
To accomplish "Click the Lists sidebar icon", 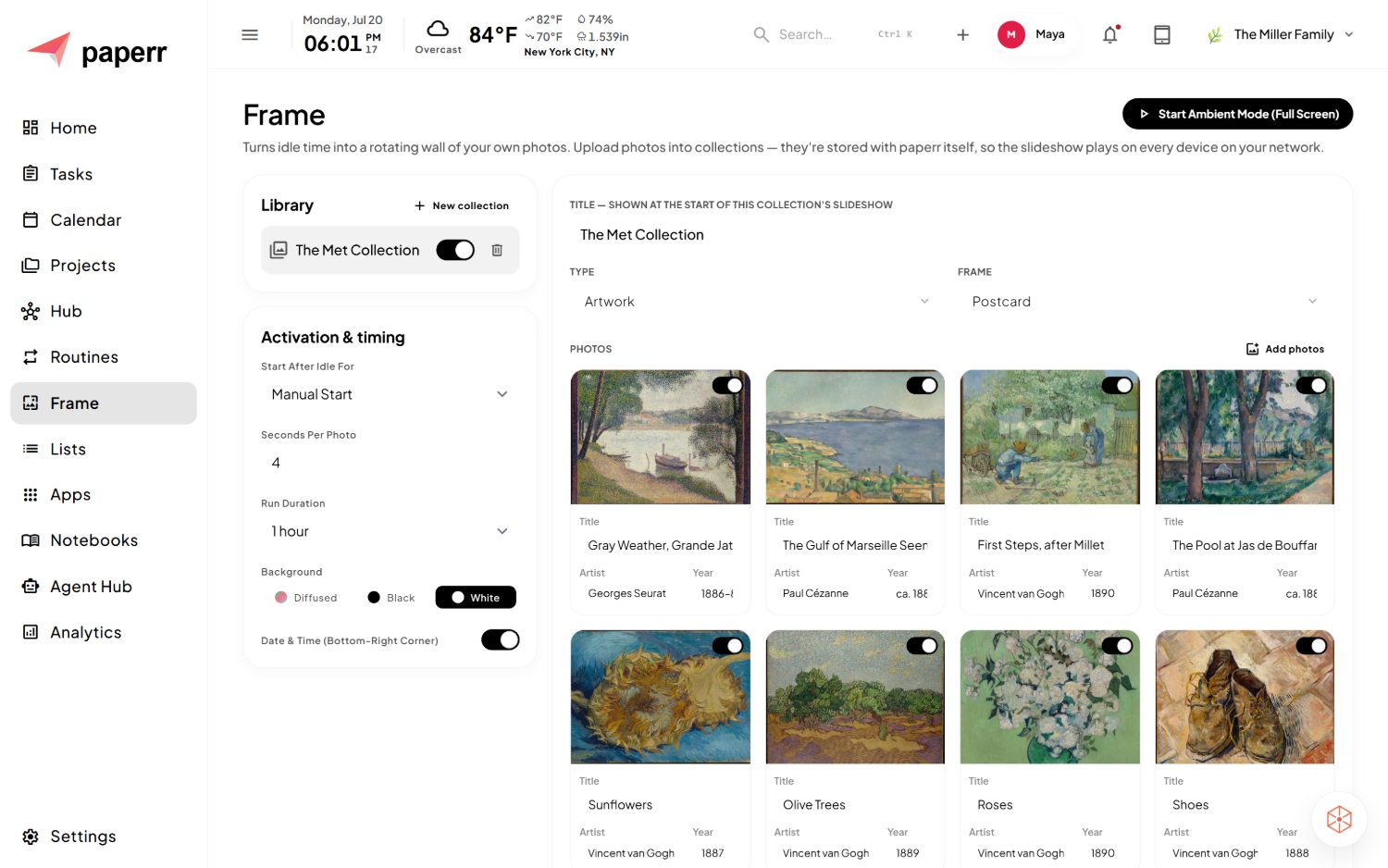I will [31, 449].
